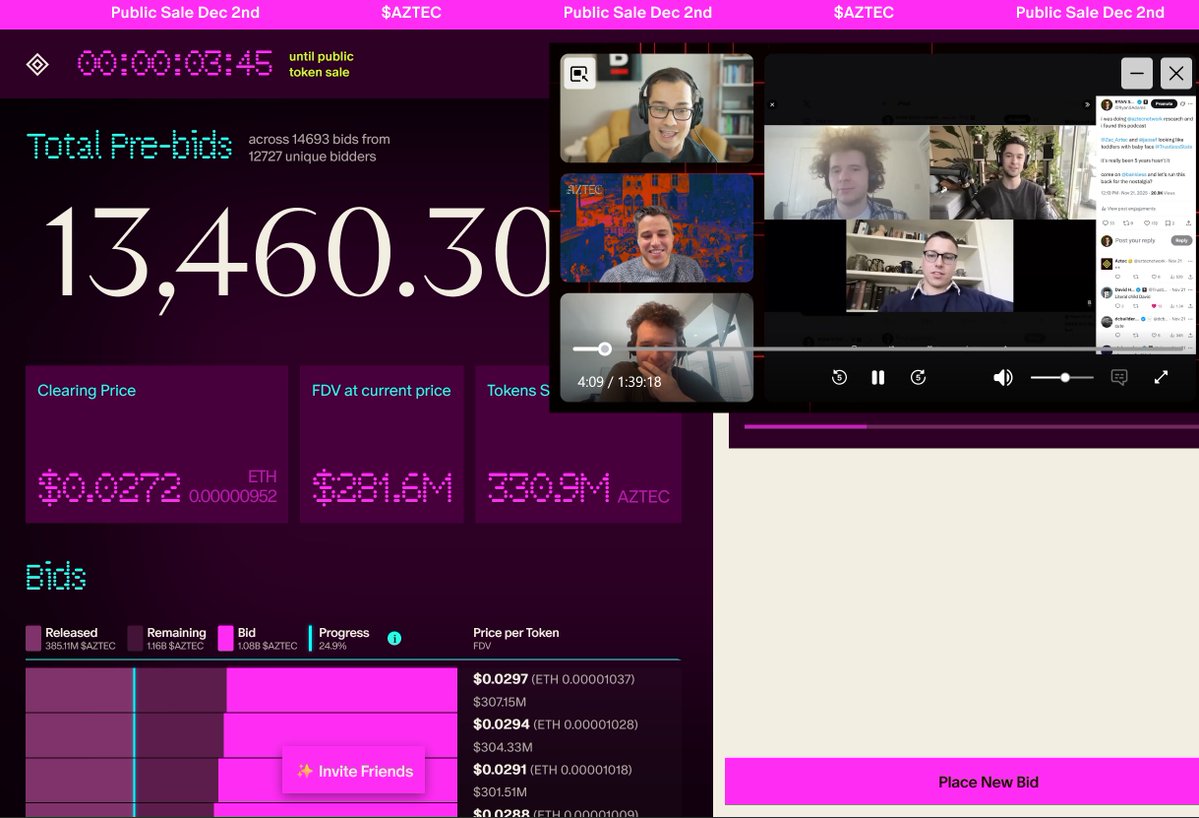This screenshot has width=1199, height=818.
Task: Click the ETH 0.00000952 value
Action: pos(233,487)
